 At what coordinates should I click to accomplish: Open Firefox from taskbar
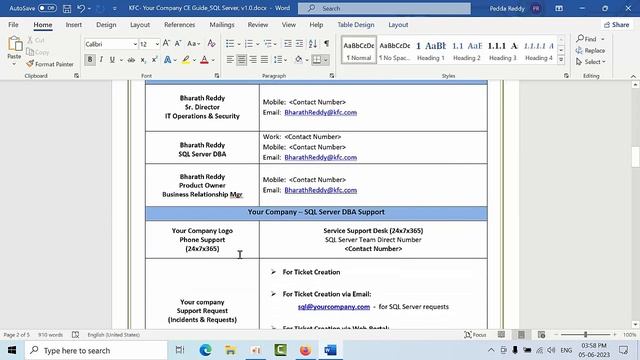[305, 350]
